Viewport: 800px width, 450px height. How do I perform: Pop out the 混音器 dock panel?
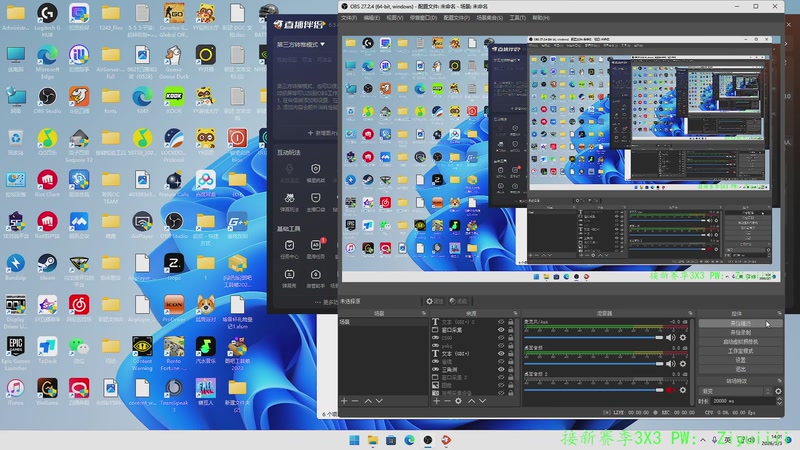[x=690, y=313]
